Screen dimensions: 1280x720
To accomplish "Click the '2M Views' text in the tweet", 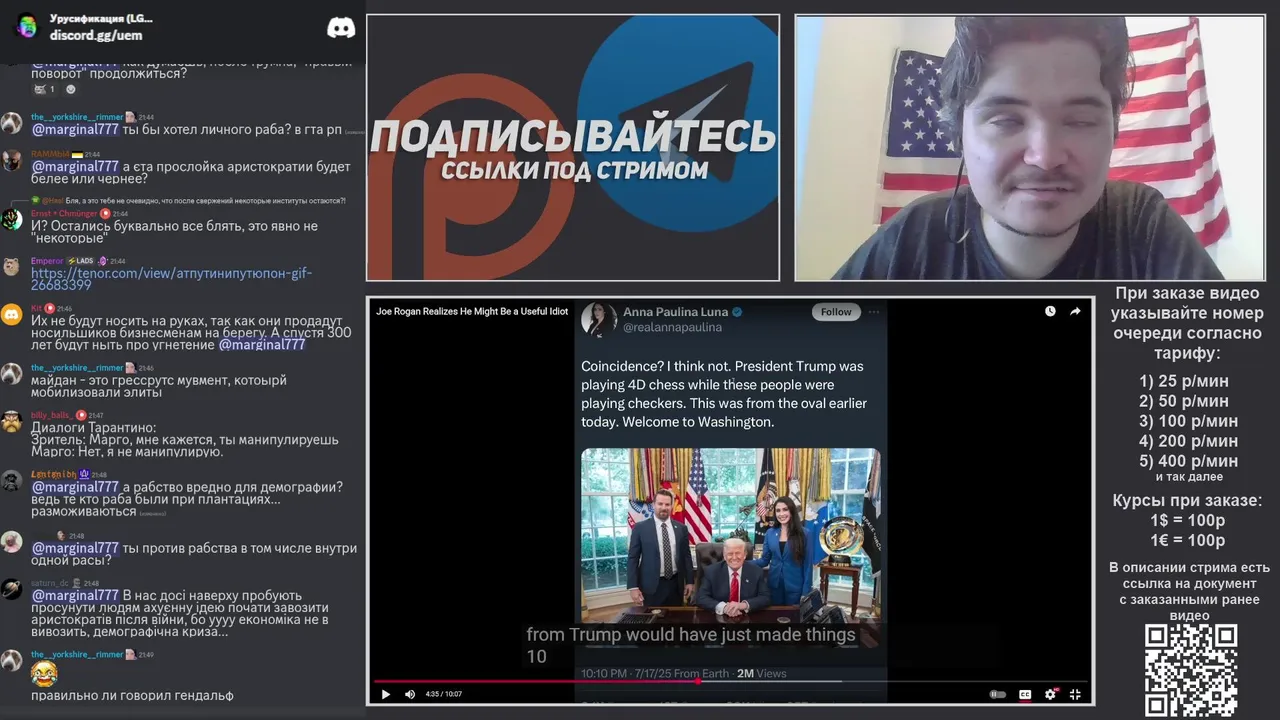I will 762,674.
